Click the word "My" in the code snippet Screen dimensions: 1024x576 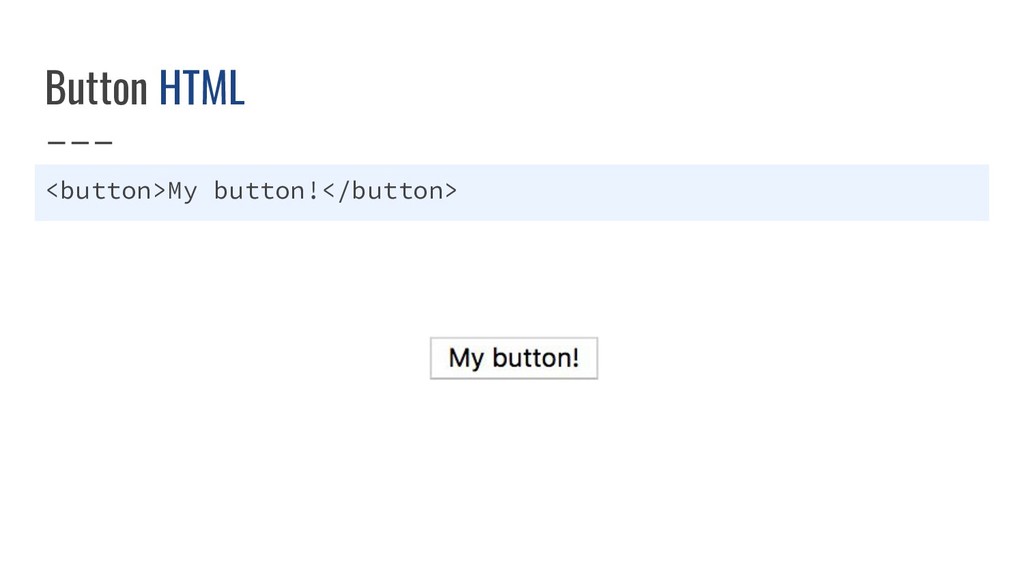click(x=183, y=191)
